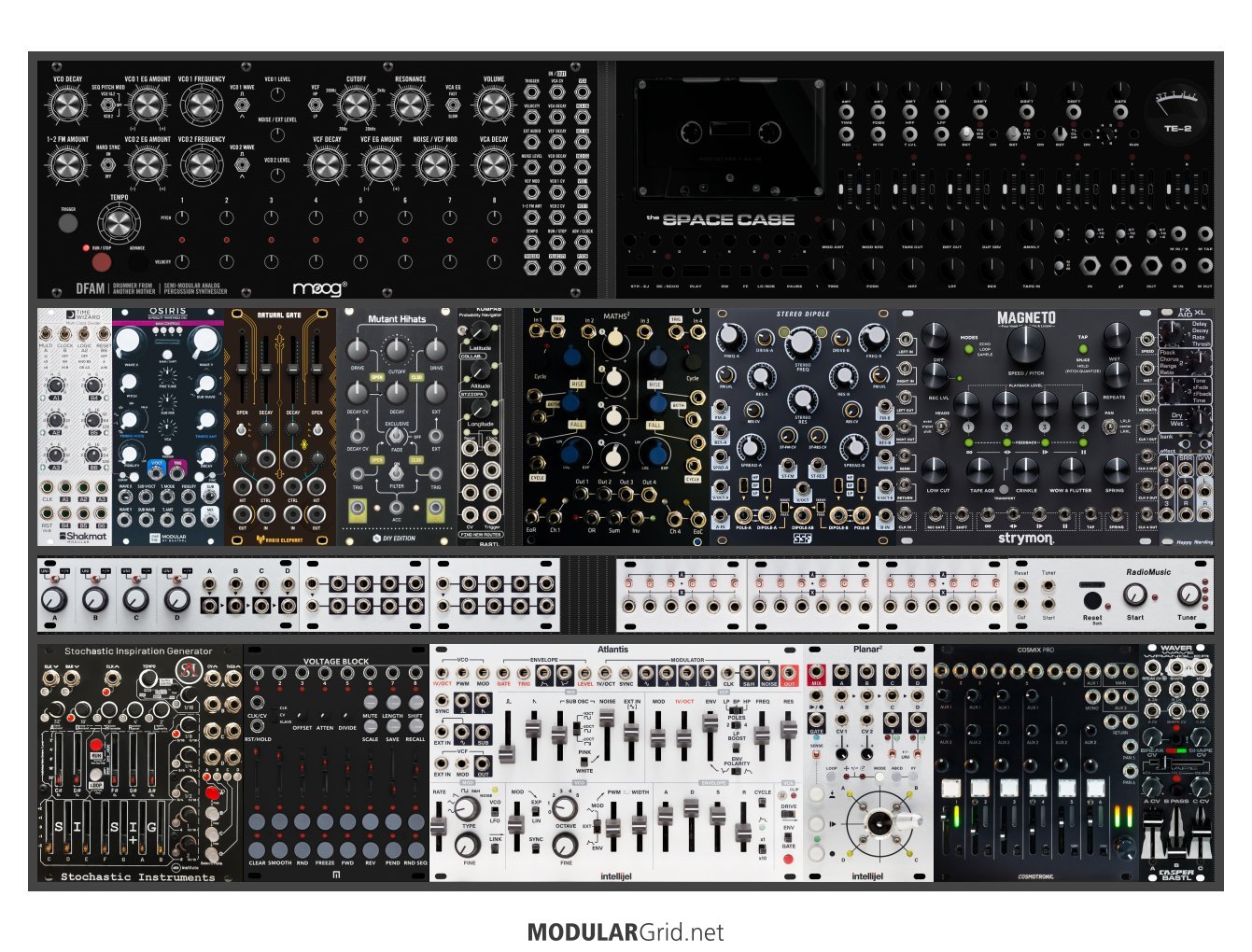Click the Space Case Tape Out knob
Image resolution: width=1252 pixels, height=952 pixels.
click(912, 230)
